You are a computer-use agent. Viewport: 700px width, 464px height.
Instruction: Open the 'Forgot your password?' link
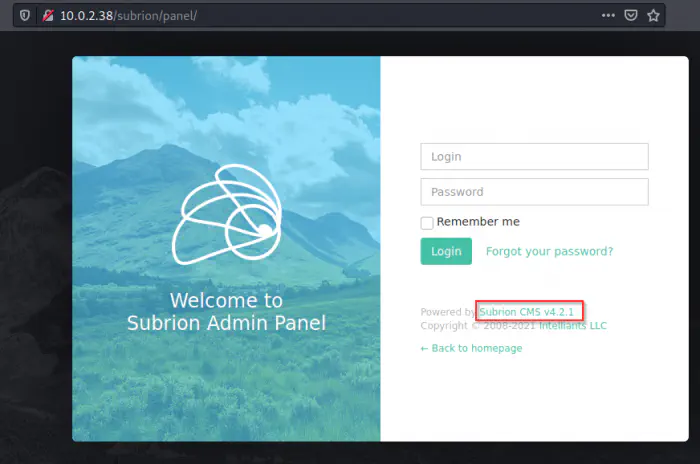[549, 251]
